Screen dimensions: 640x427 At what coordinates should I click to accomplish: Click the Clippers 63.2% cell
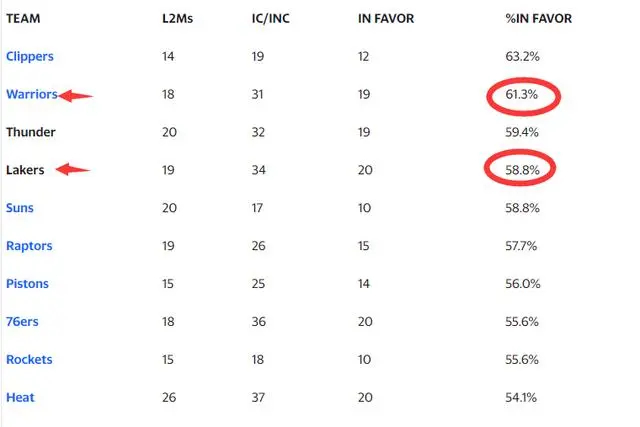pyautogui.click(x=523, y=57)
